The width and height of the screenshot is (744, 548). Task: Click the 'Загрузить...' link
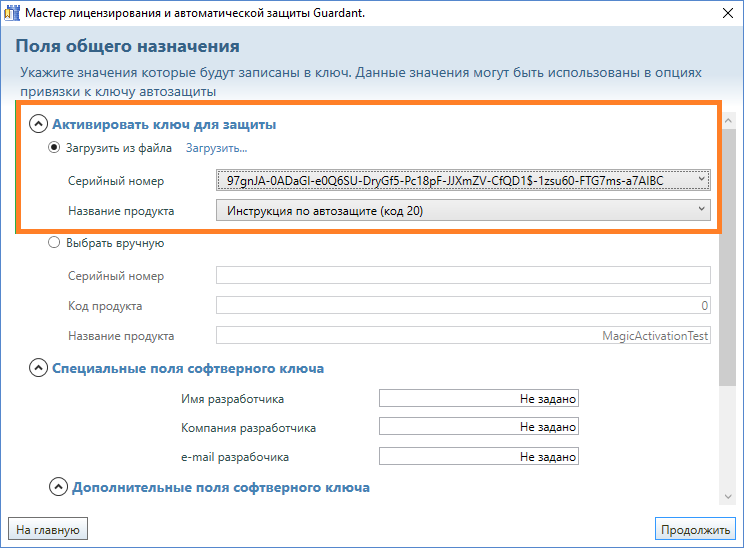point(216,149)
